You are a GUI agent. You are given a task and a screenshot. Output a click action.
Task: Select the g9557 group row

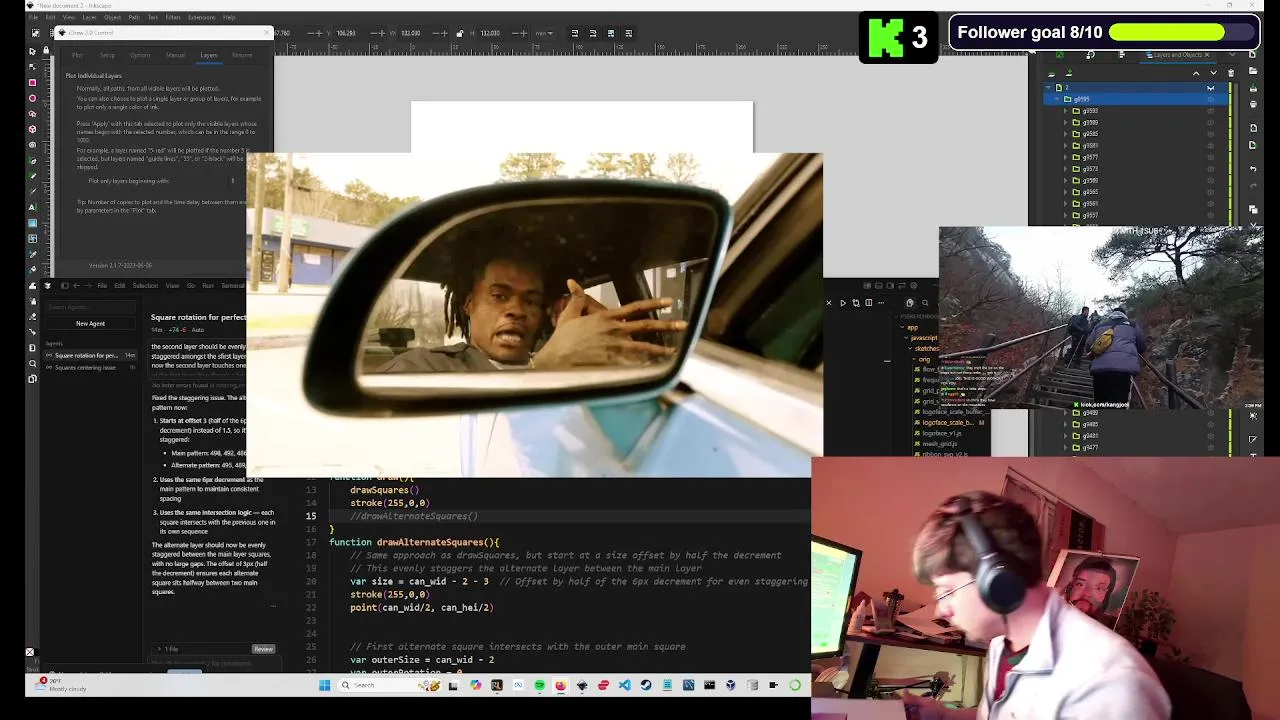pos(1134,215)
